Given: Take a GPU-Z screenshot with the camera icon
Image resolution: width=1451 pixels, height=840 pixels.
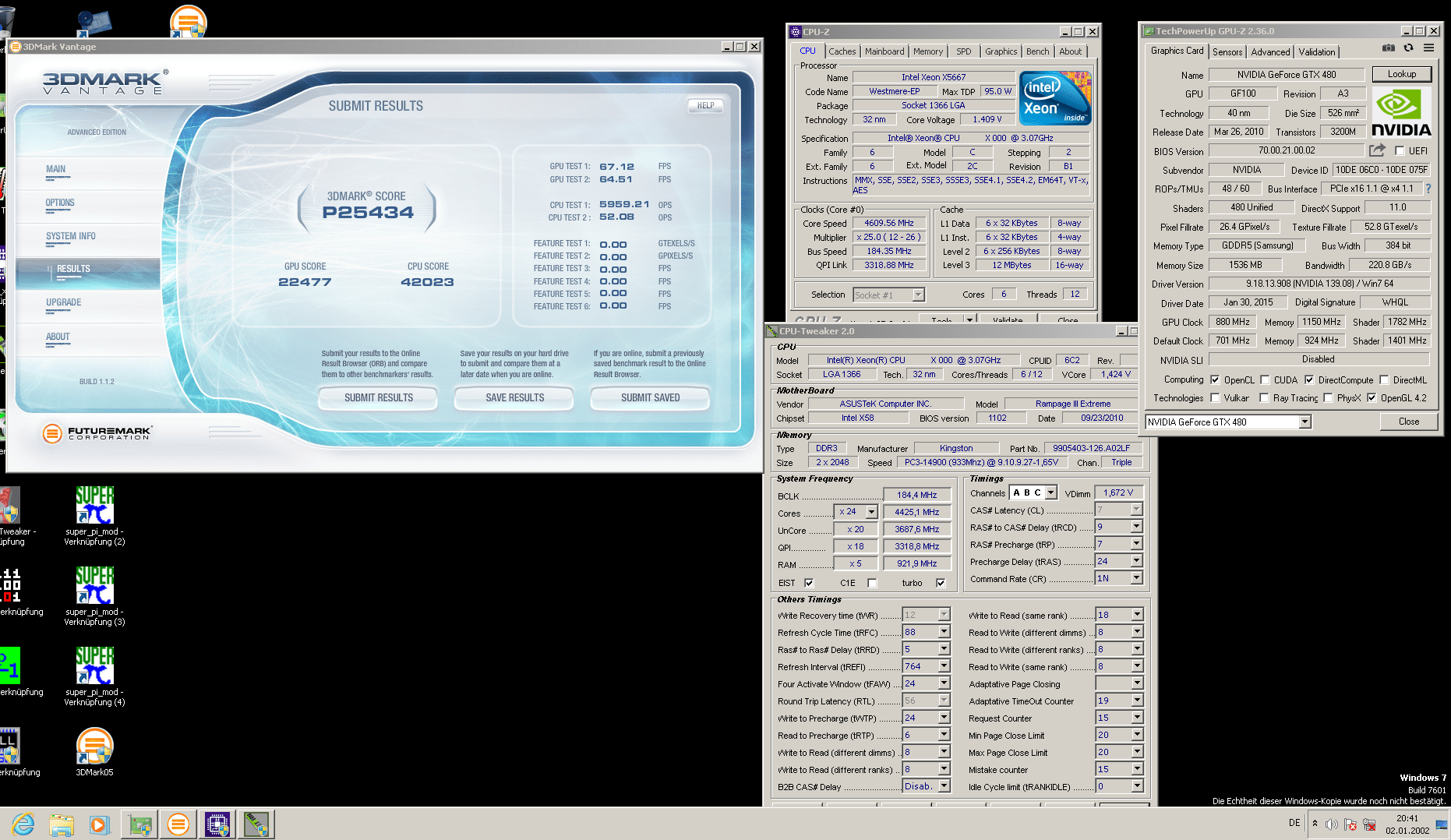Looking at the screenshot, I should point(1389,48).
